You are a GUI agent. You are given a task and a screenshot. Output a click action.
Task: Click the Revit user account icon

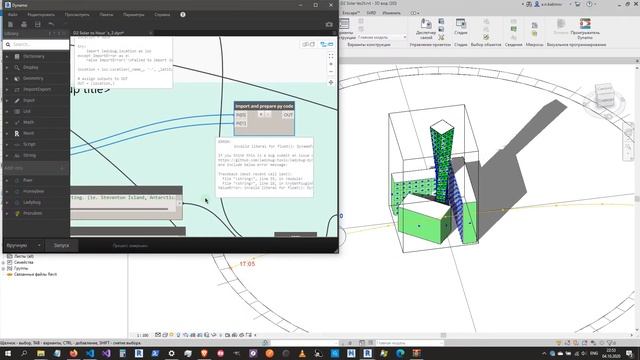click(x=537, y=4)
